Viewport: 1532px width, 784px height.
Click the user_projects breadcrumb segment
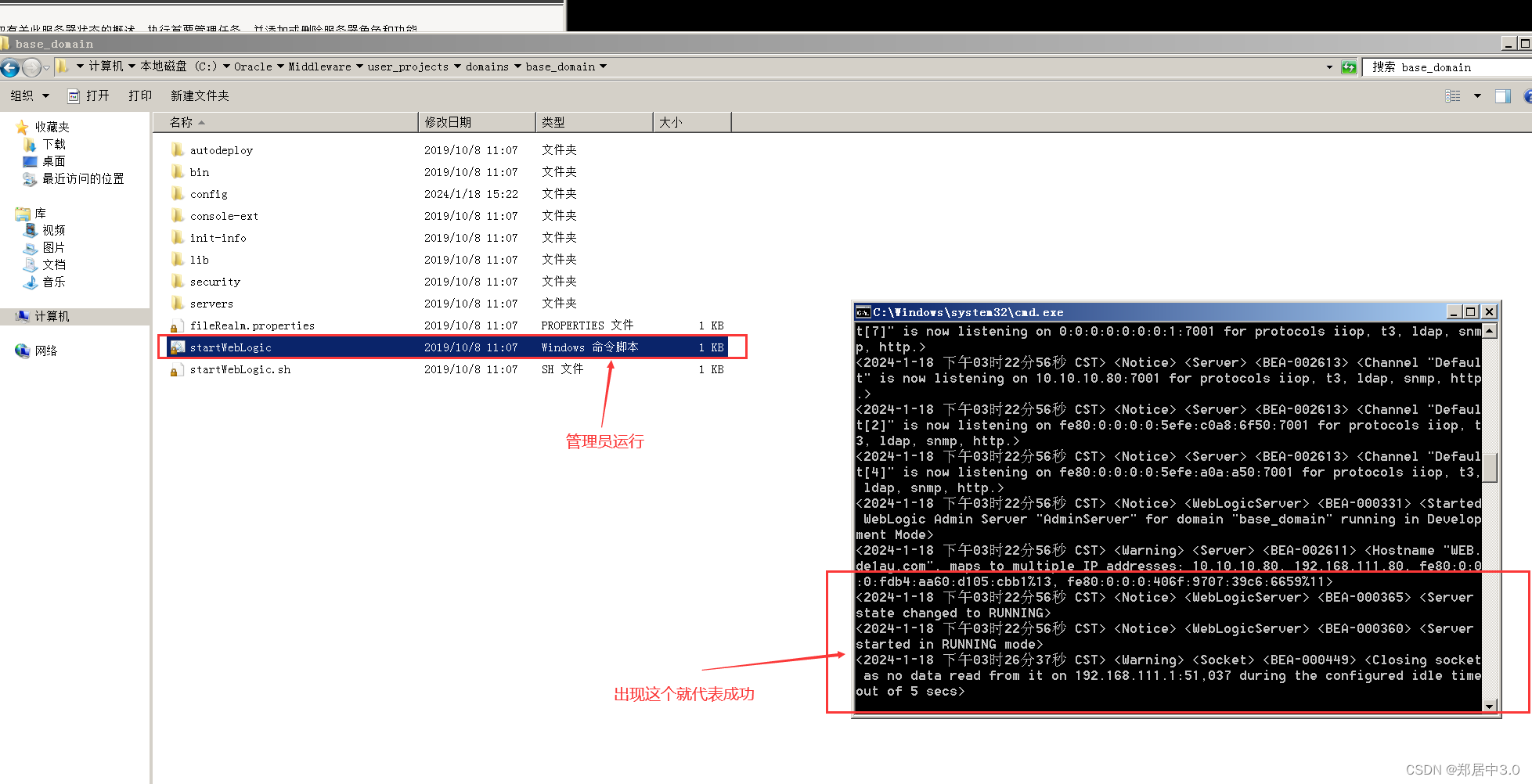pyautogui.click(x=408, y=67)
